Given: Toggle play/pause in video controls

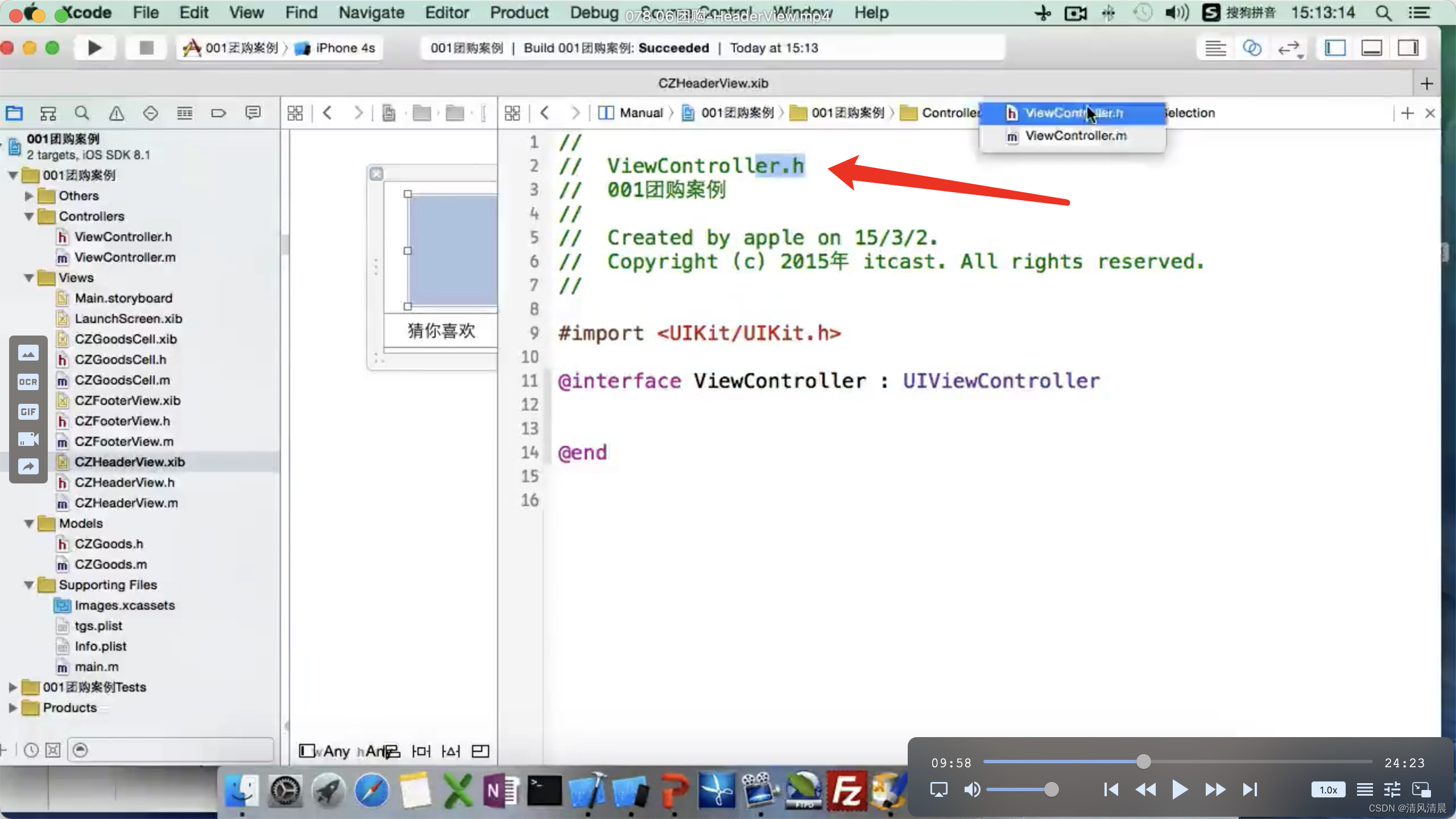Looking at the screenshot, I should pyautogui.click(x=1180, y=790).
